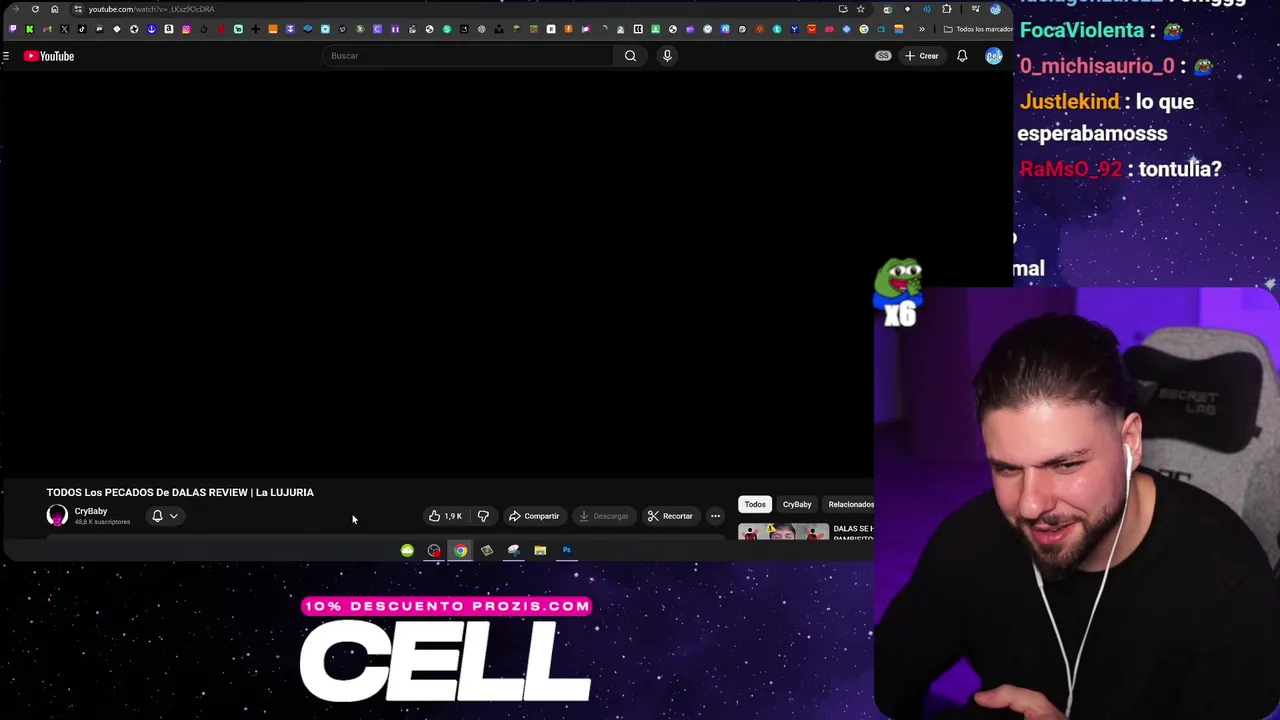This screenshot has width=1280, height=720.
Task: Select the Todos filter chip
Action: pos(755,504)
